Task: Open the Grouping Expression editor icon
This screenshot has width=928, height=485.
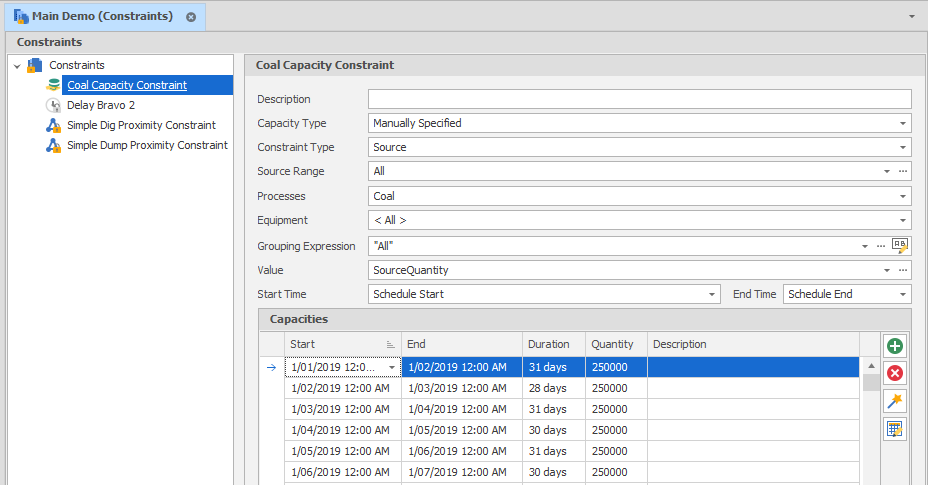Action: point(900,245)
